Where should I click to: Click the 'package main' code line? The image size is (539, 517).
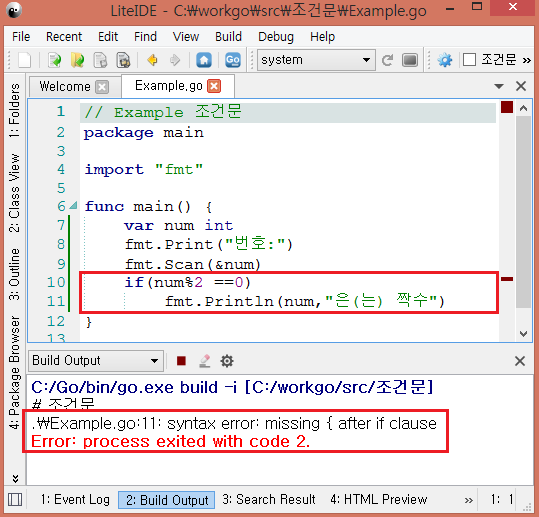(x=144, y=133)
